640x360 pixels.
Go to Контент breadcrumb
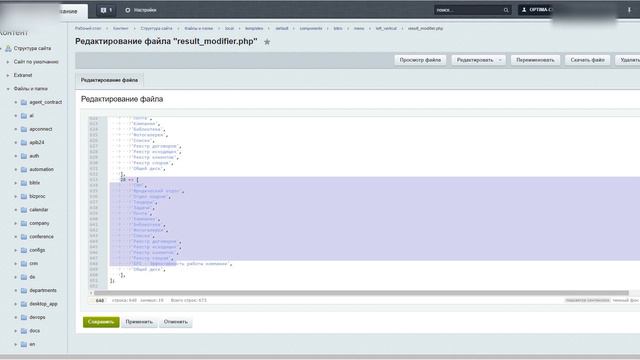tap(120, 29)
